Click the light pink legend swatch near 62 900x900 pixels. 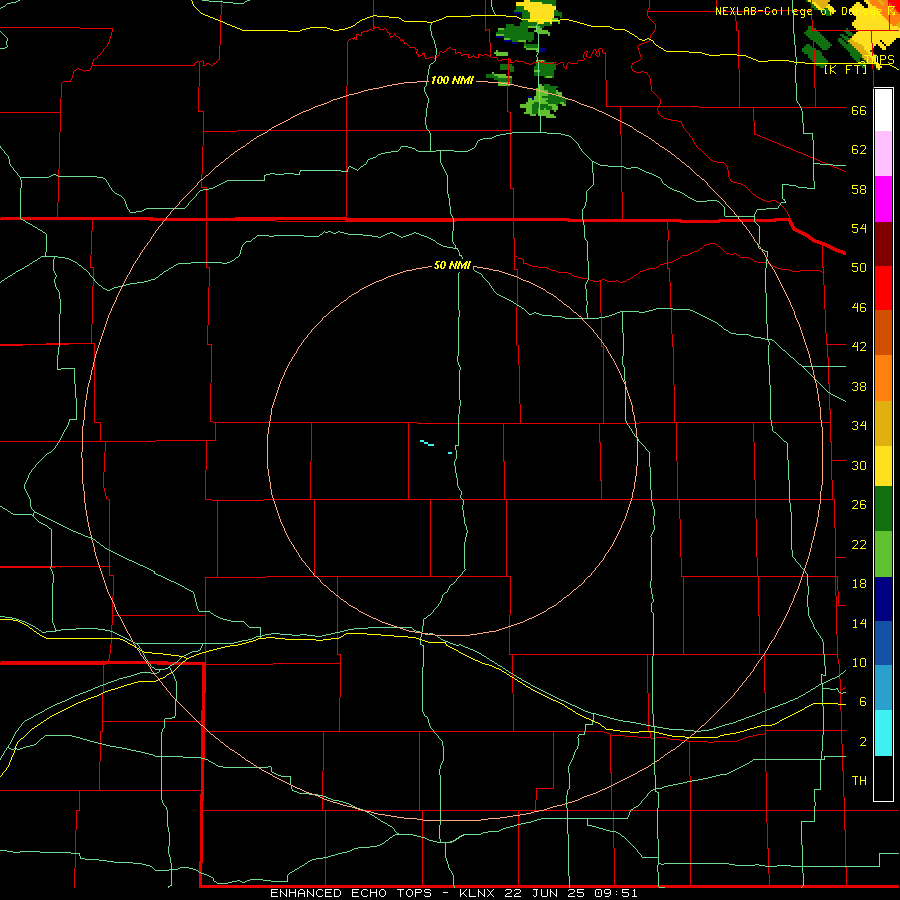[883, 153]
